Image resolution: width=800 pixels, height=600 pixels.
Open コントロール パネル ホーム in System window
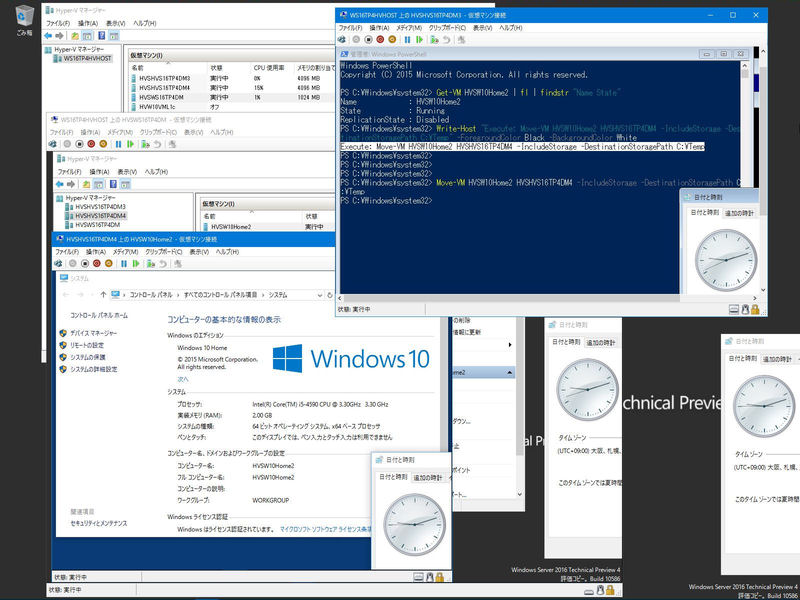pyautogui.click(x=99, y=315)
